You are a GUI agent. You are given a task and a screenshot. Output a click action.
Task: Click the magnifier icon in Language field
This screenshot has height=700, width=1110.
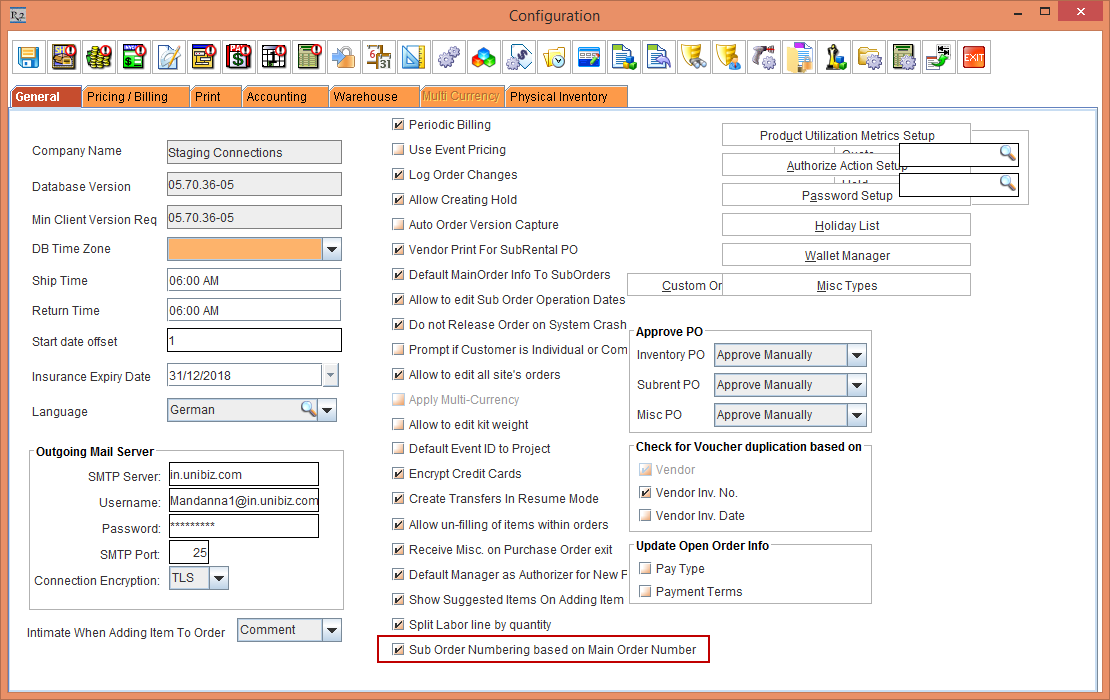point(308,409)
